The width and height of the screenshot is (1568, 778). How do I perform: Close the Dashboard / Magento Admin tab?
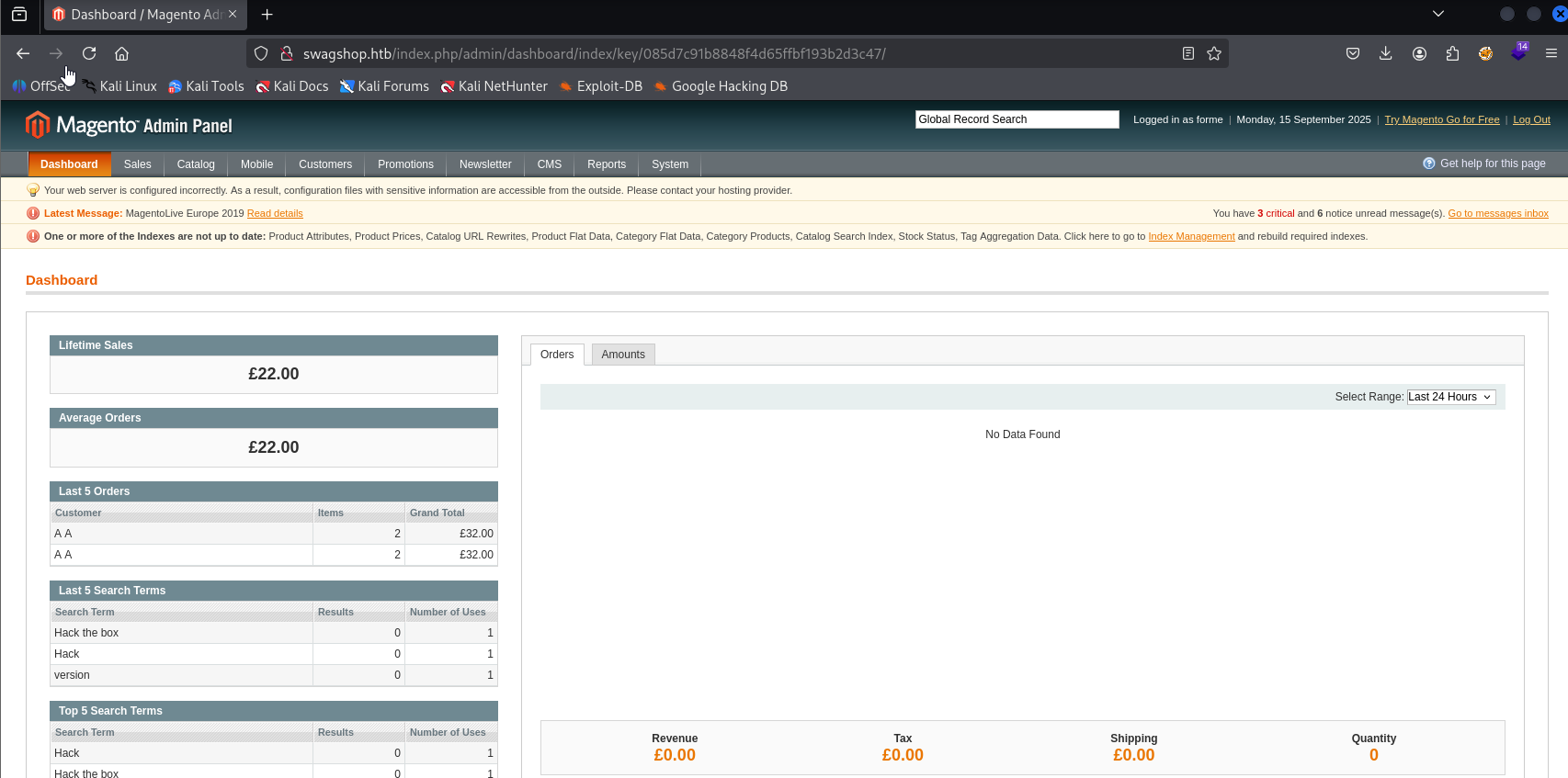233,14
